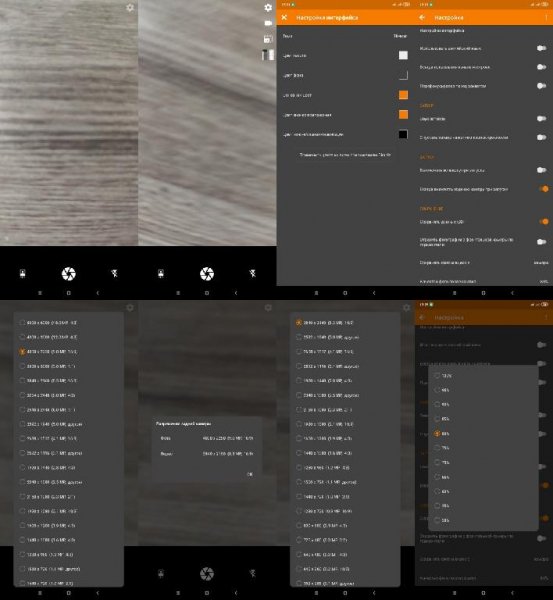Open the Фото resolution row in the dialog
The height and width of the screenshot is (600, 553).
point(207,438)
